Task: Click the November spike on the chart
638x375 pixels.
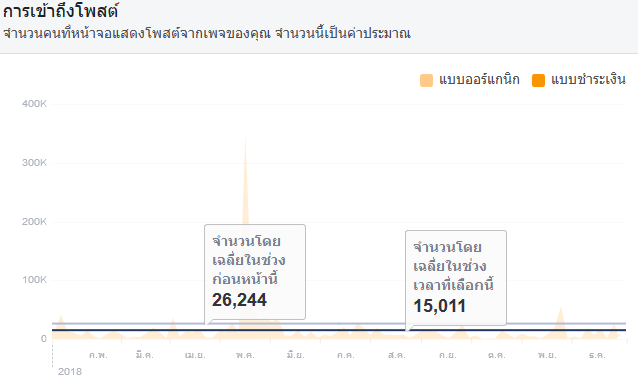Action: click(x=561, y=321)
